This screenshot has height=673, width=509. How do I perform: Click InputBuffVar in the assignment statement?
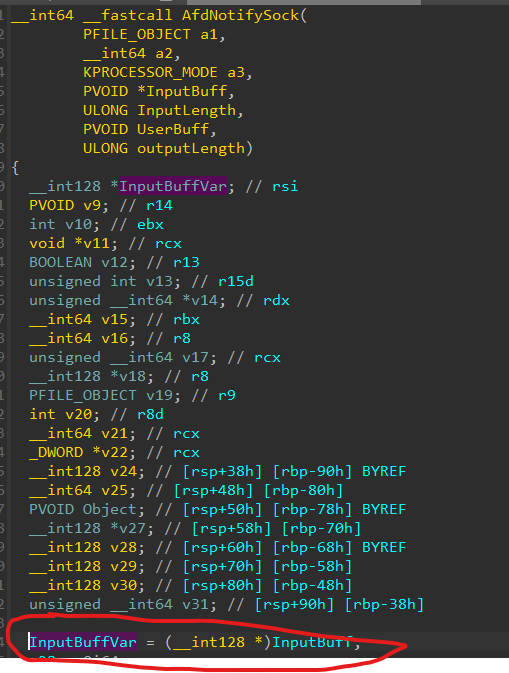83,642
